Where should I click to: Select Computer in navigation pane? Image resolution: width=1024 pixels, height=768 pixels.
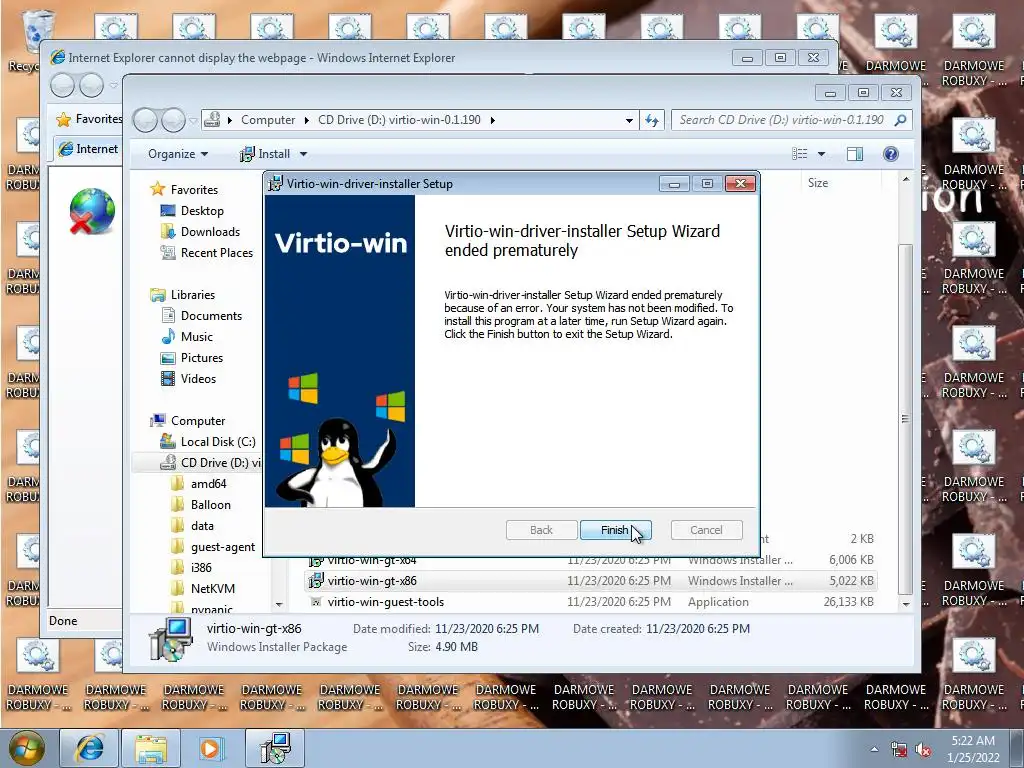tap(198, 421)
